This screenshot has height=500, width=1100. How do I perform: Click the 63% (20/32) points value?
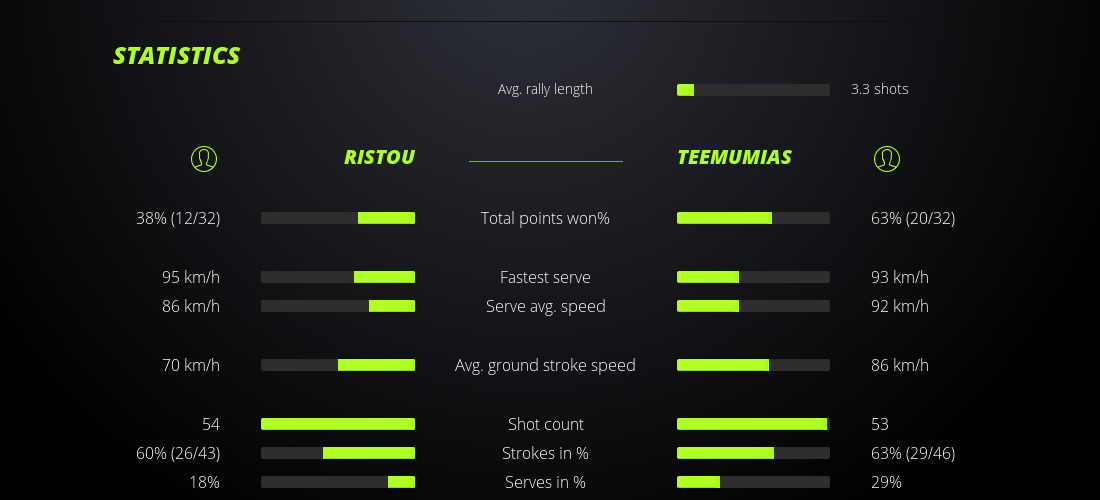(x=912, y=218)
